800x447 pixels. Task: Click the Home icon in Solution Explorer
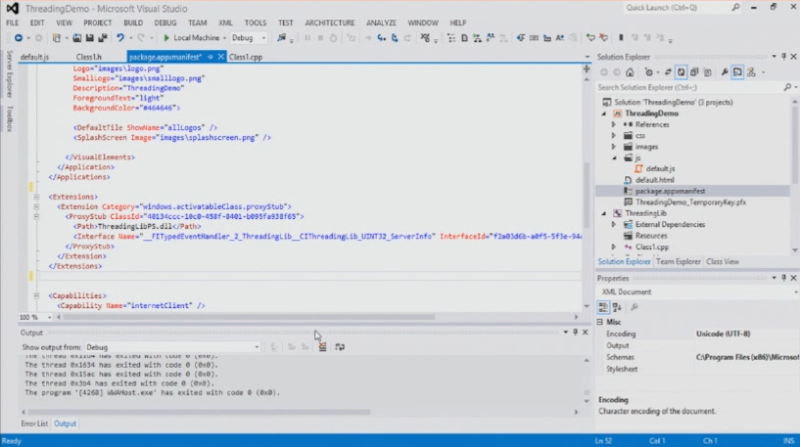[630, 72]
